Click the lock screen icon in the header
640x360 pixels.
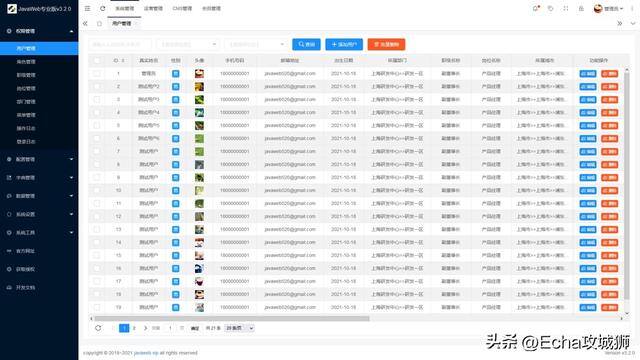pyautogui.click(x=581, y=8)
